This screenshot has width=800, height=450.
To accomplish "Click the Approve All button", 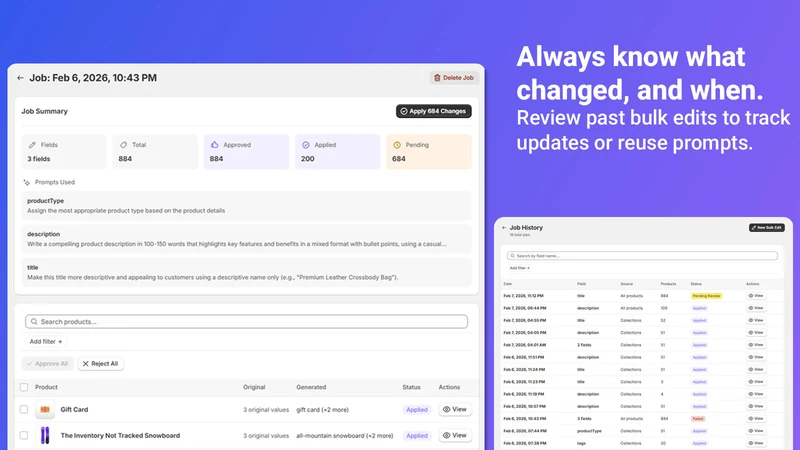I will click(x=47, y=364).
